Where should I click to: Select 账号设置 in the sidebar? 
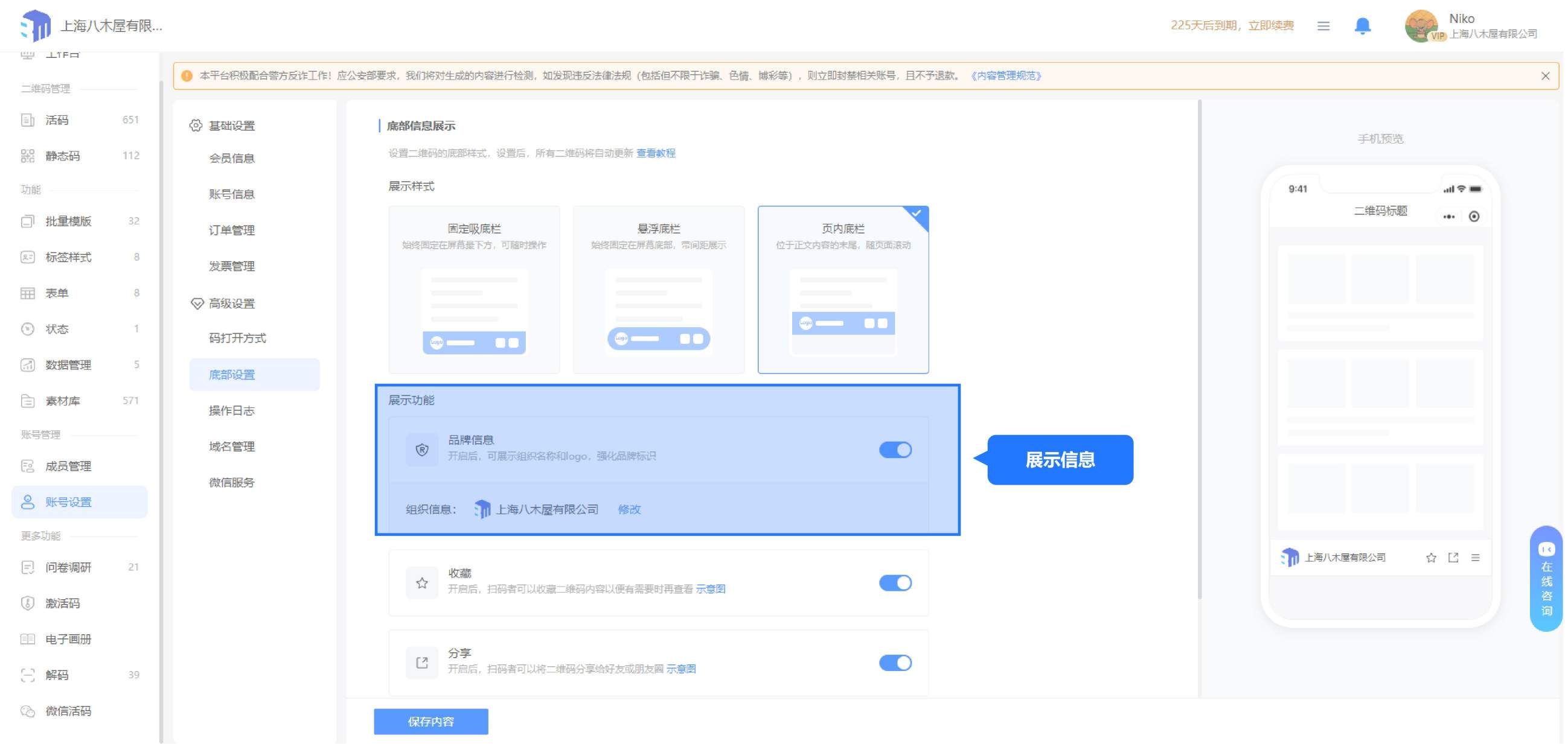coord(79,502)
